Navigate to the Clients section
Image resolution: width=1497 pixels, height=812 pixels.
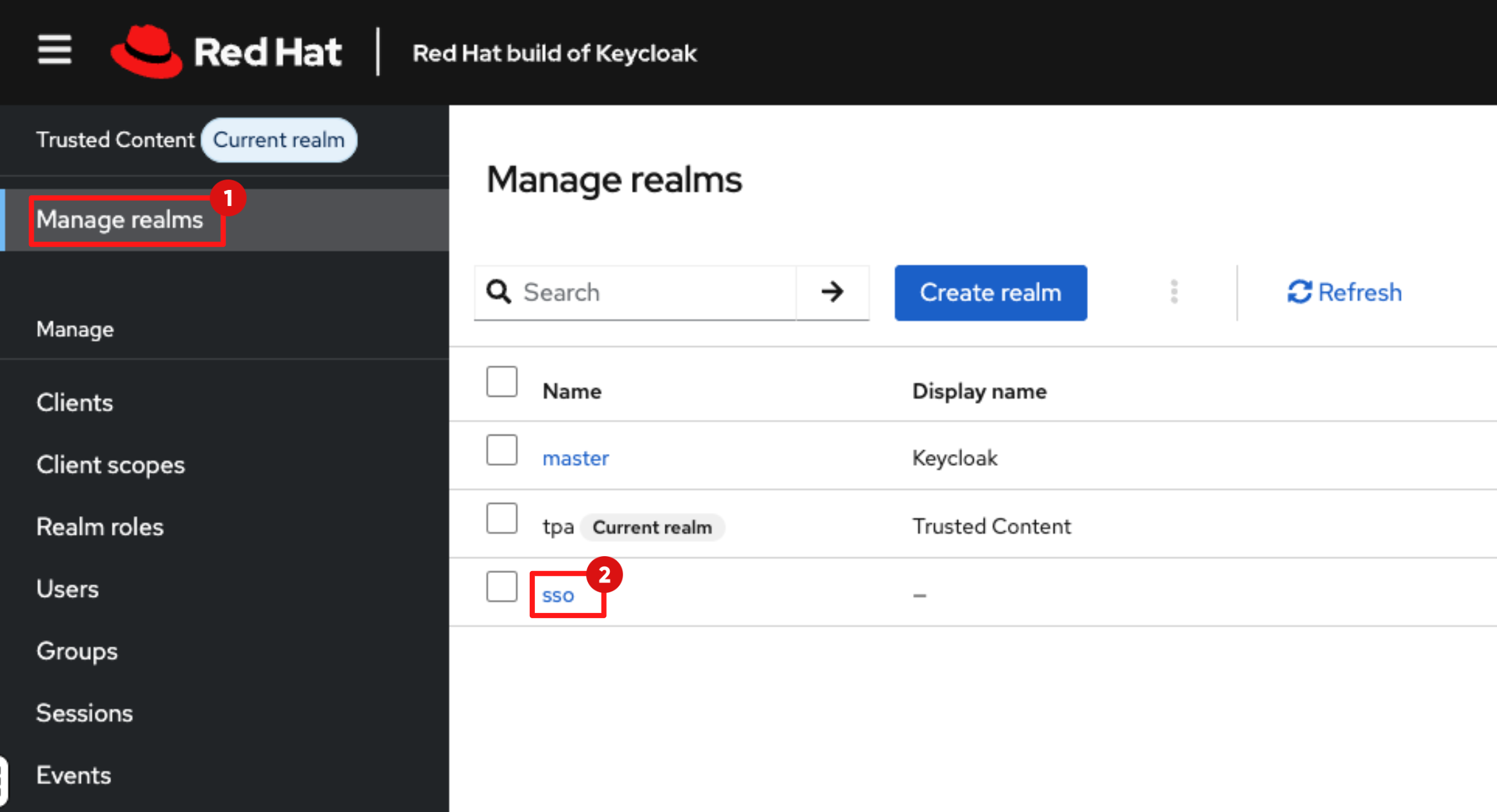pos(74,402)
